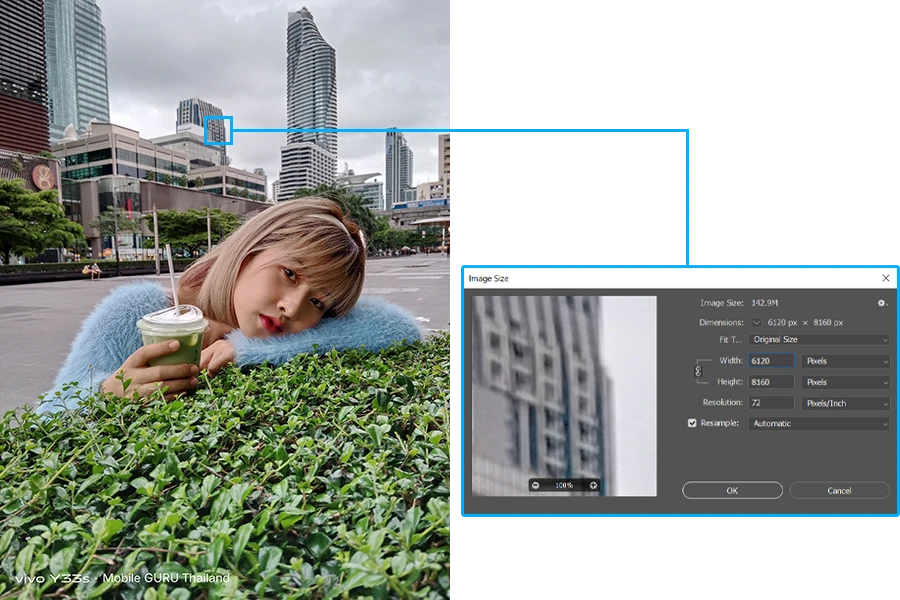Image resolution: width=900 pixels, height=600 pixels.
Task: Expand the Dimensions unit dropdown arrow
Action: [x=756, y=323]
